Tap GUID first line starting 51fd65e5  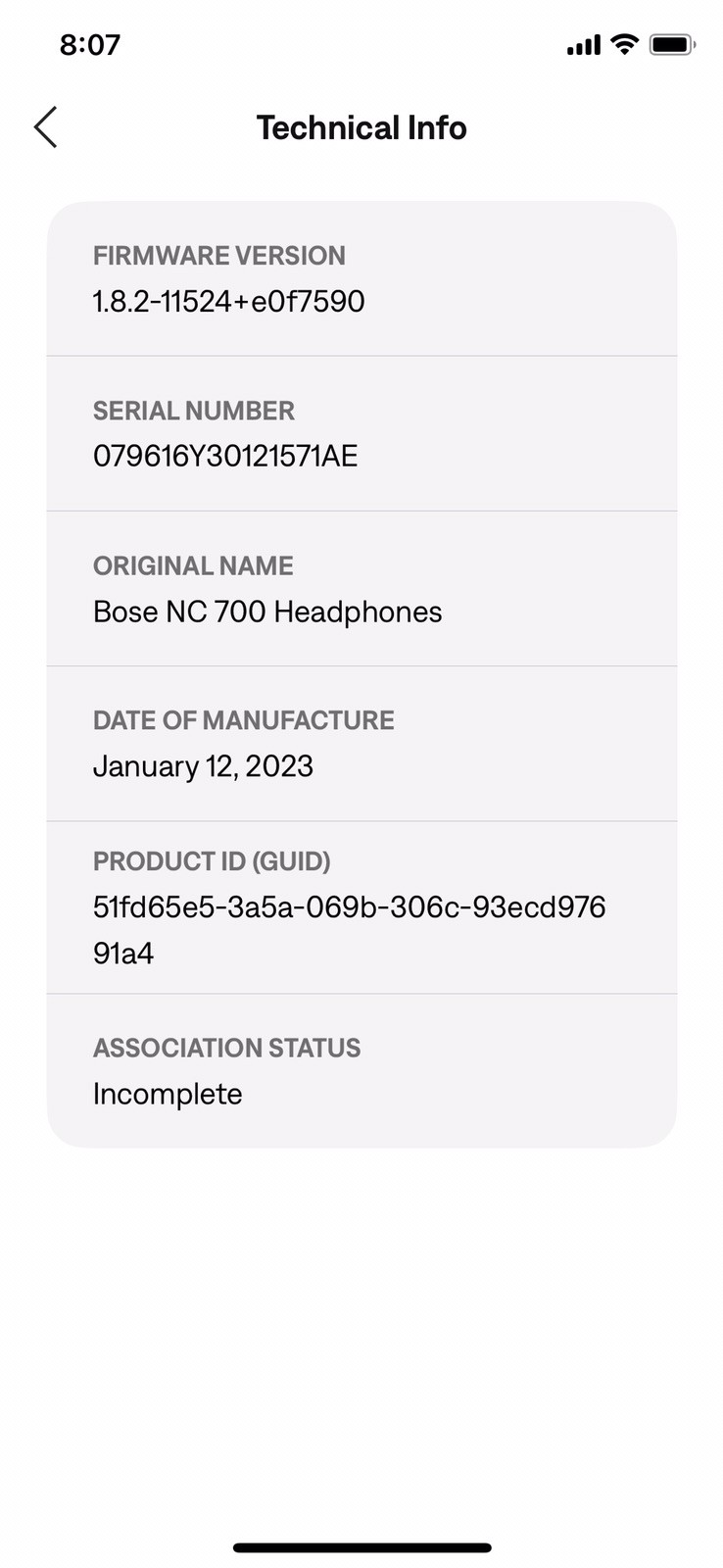[349, 907]
